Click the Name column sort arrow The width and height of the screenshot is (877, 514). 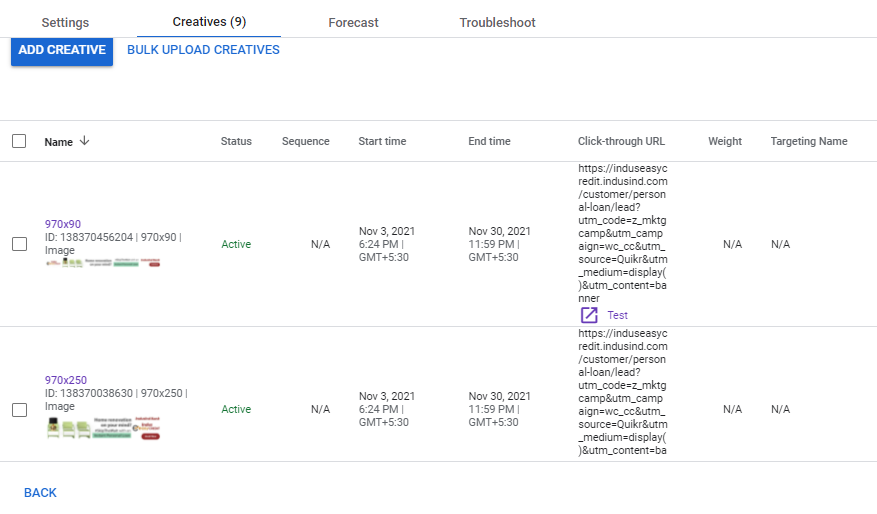[x=84, y=141]
